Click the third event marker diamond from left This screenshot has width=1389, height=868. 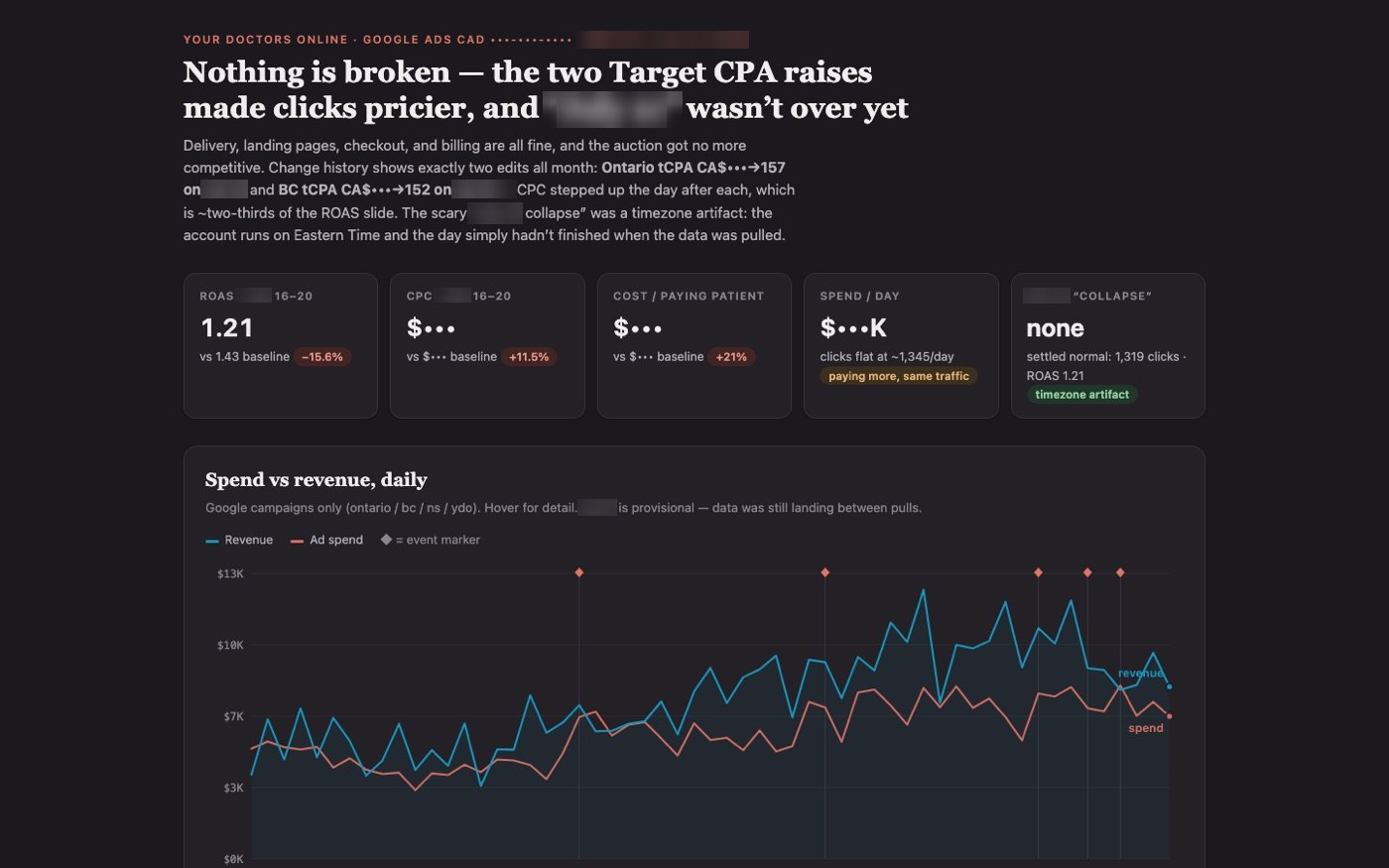coord(1038,572)
